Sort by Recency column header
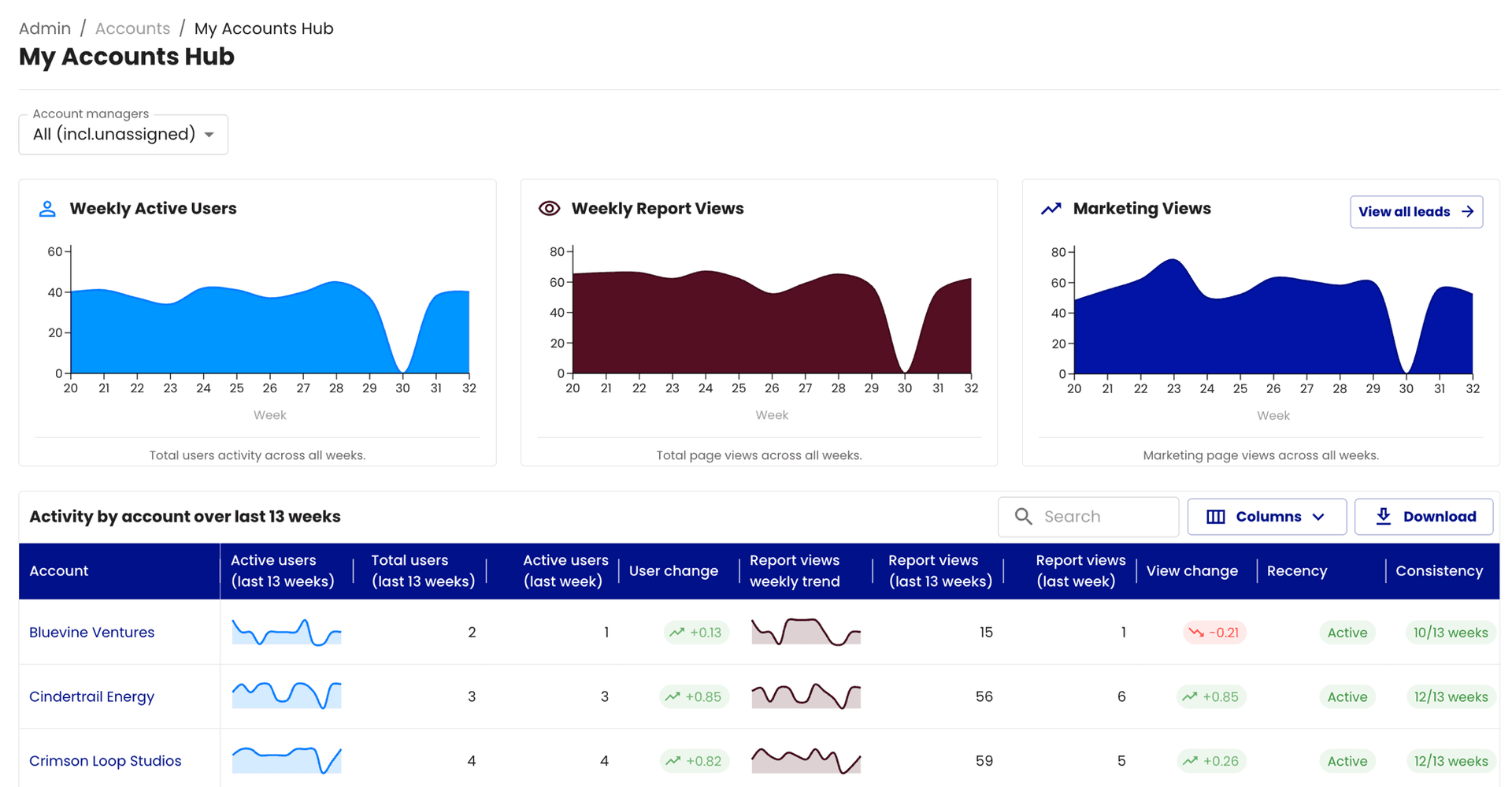The width and height of the screenshot is (1512, 787). (1297, 571)
